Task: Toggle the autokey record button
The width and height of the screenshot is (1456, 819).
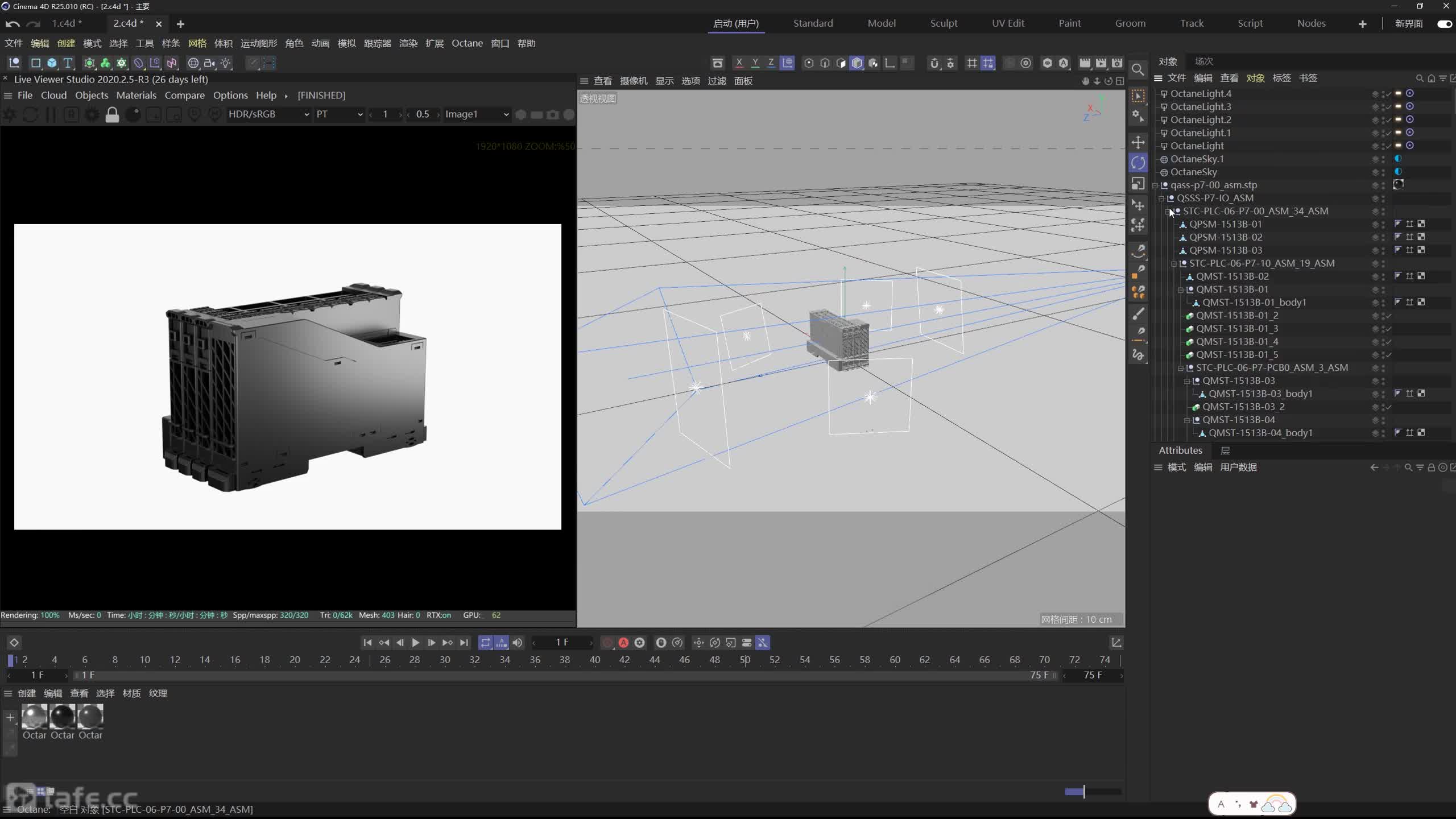Action: click(623, 643)
